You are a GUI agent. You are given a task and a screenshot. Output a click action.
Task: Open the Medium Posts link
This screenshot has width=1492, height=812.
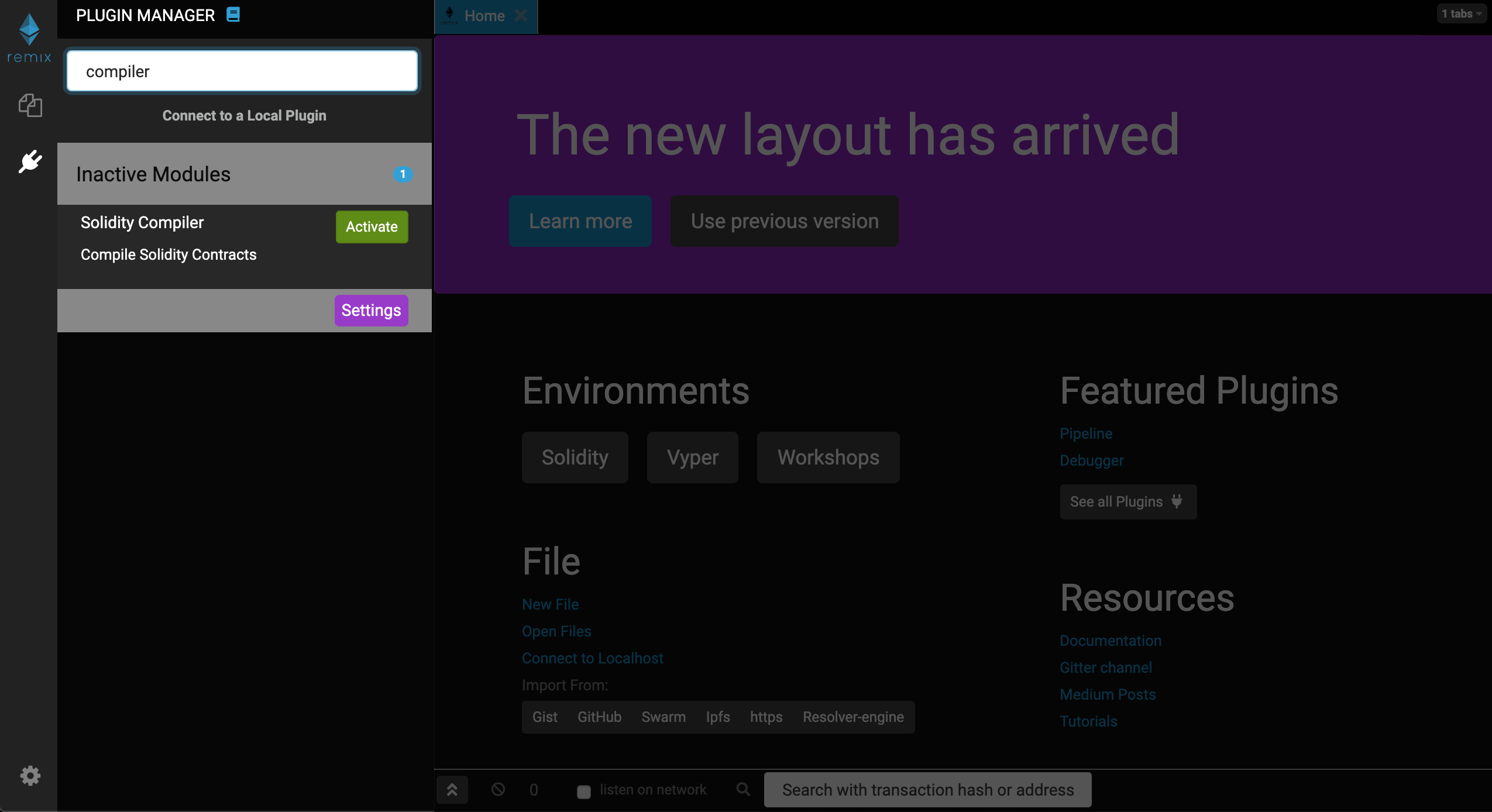click(x=1108, y=694)
